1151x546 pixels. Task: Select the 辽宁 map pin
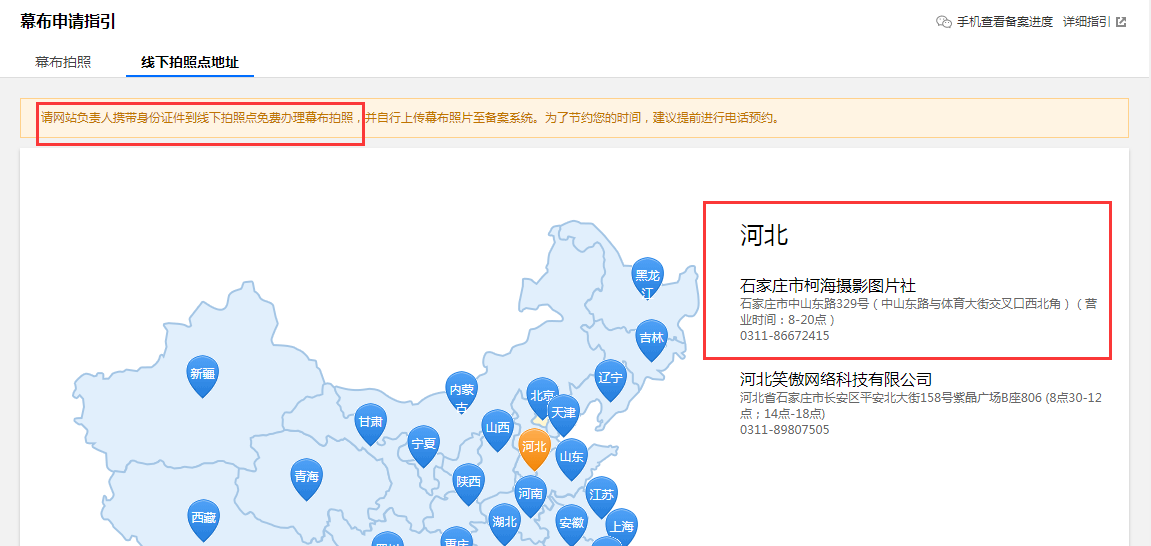(x=610, y=379)
